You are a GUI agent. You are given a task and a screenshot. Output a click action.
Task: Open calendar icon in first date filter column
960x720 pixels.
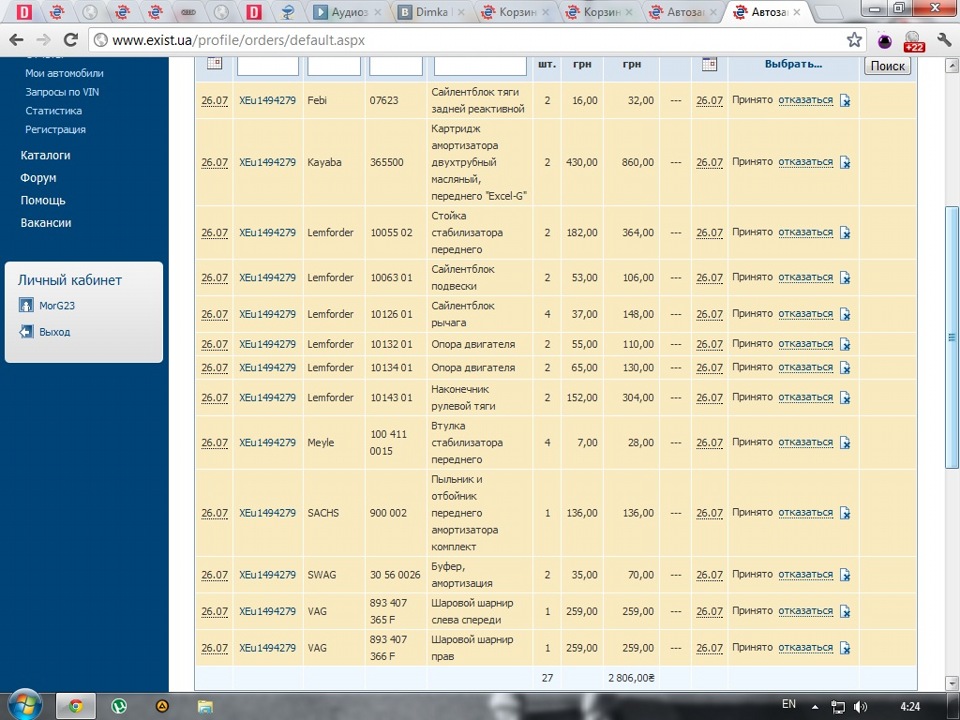(x=214, y=63)
